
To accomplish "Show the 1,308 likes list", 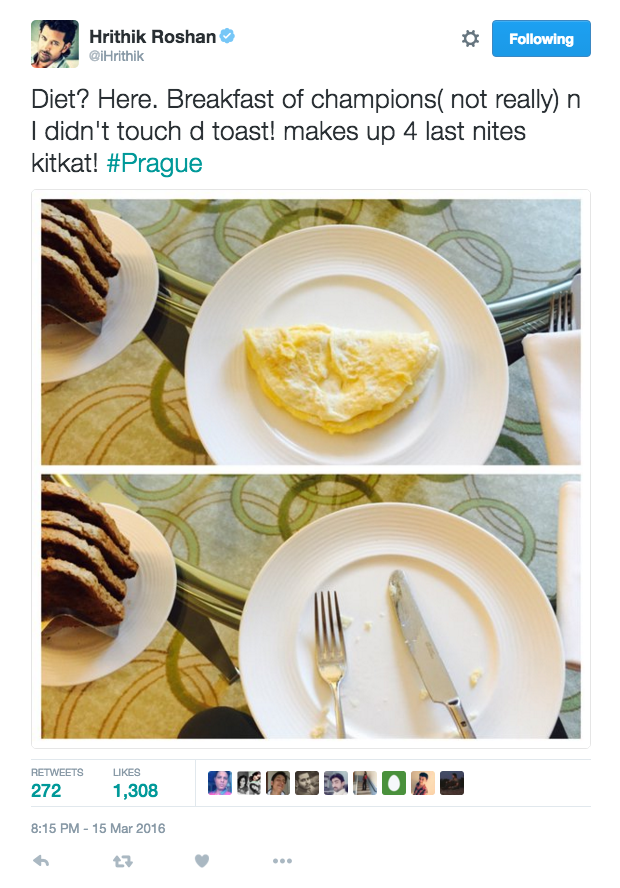I will [x=135, y=783].
